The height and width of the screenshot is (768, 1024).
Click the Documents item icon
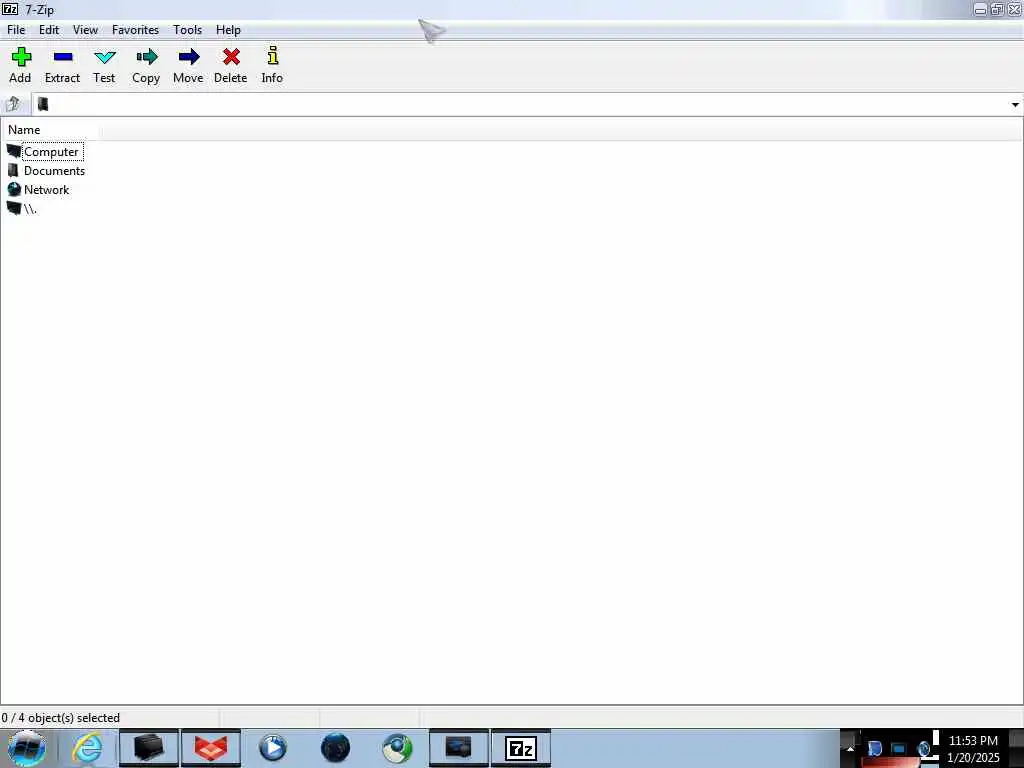pos(13,170)
